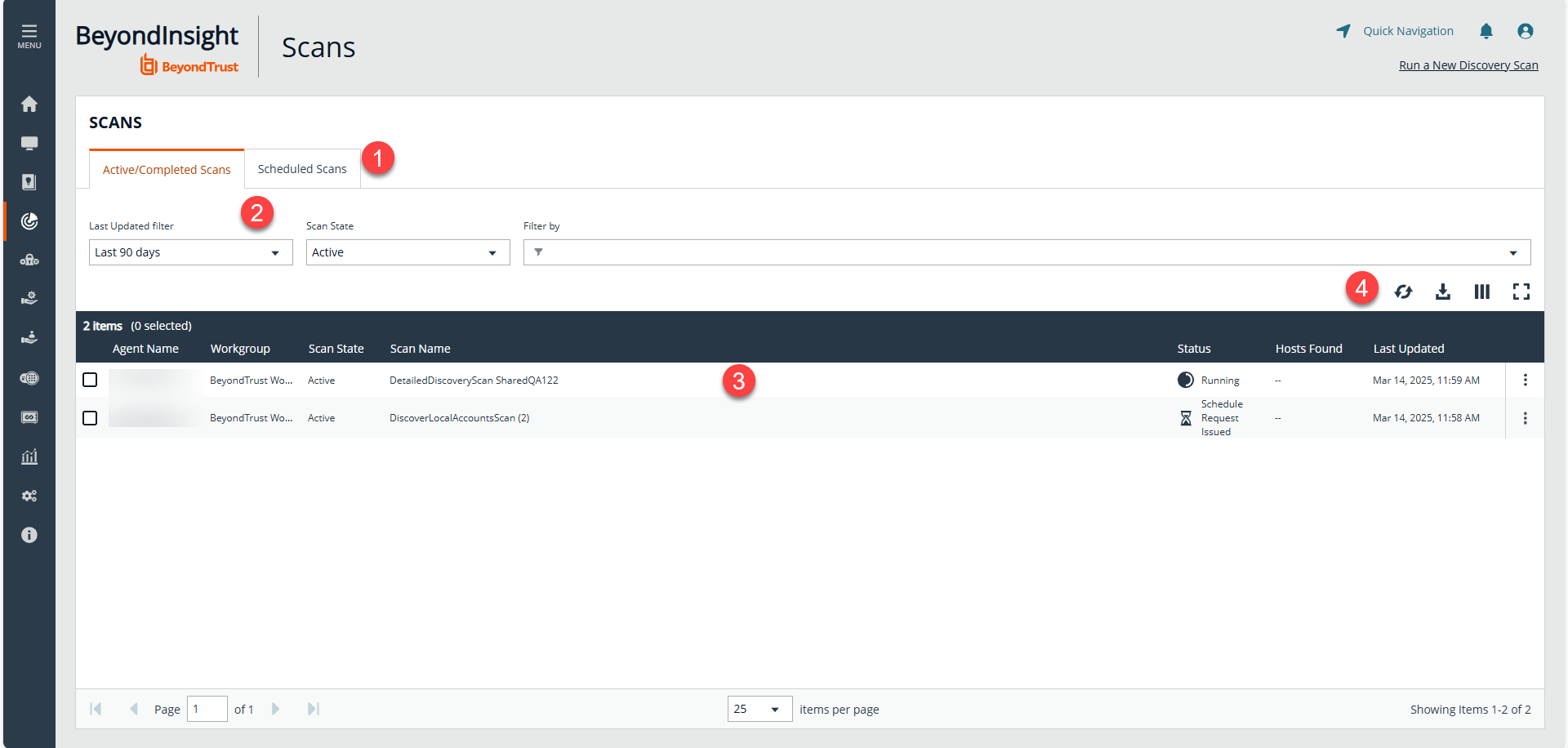Change the items per page dropdown
Screen dimensions: 1568x748
click(x=760, y=709)
